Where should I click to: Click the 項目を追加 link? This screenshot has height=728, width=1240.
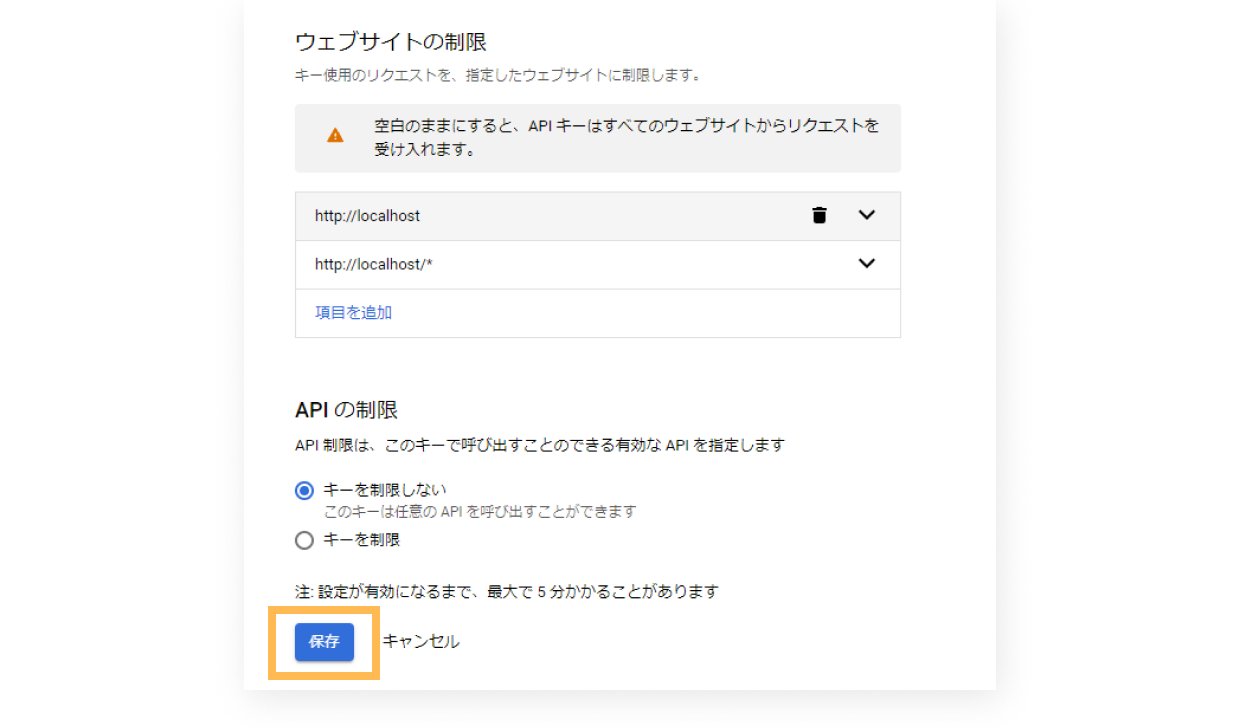click(x=353, y=312)
